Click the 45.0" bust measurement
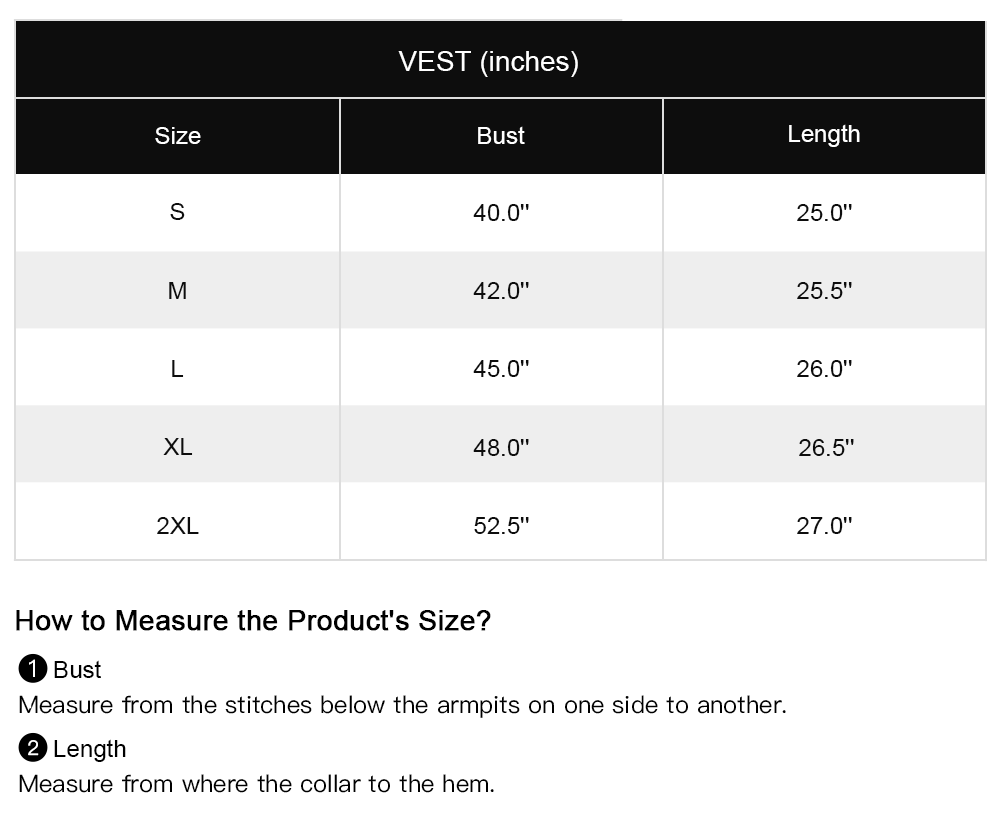The width and height of the screenshot is (1000, 840). pyautogui.click(x=501, y=368)
